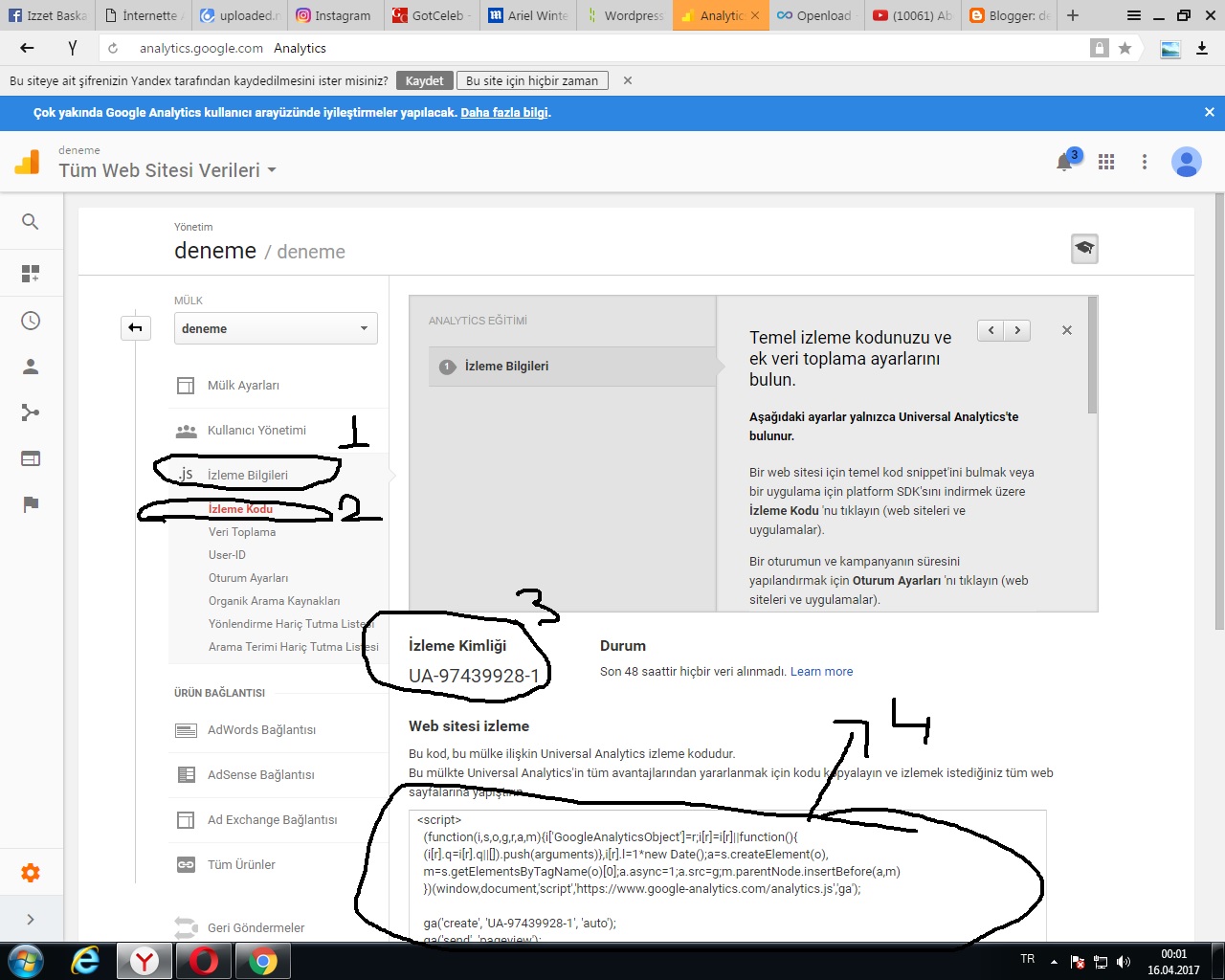1225x980 pixels.
Task: Open Chrome from the taskbar
Action: (x=263, y=961)
